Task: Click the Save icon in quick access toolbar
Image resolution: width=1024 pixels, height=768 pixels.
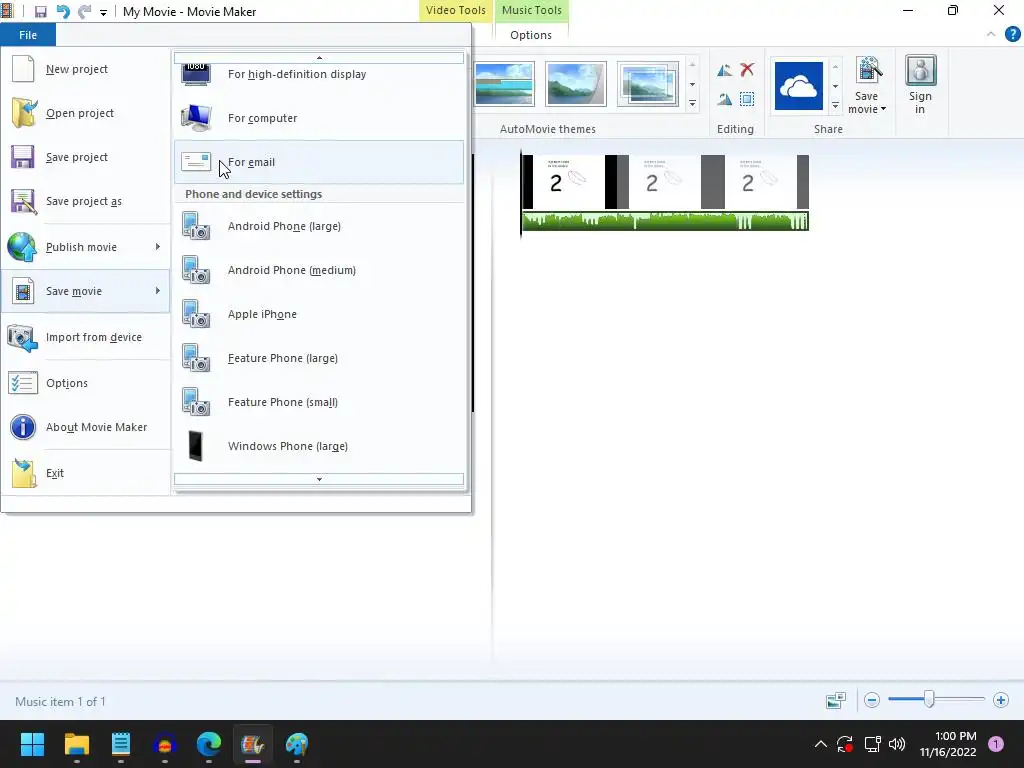Action: point(40,12)
